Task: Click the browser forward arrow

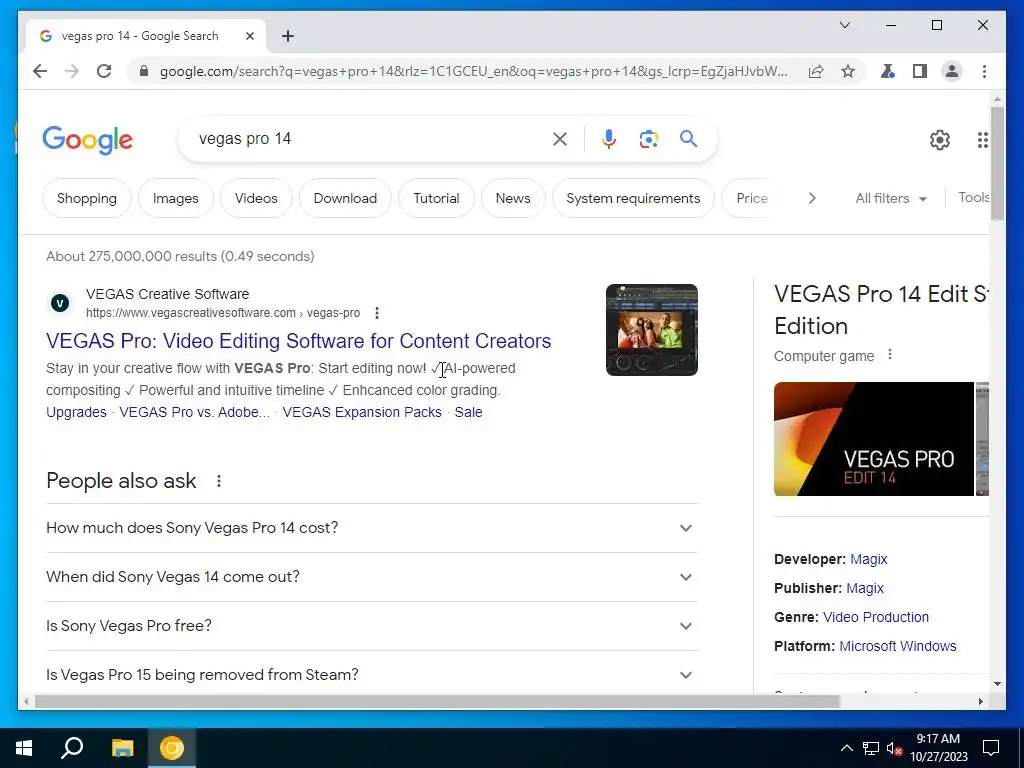Action: coord(72,71)
